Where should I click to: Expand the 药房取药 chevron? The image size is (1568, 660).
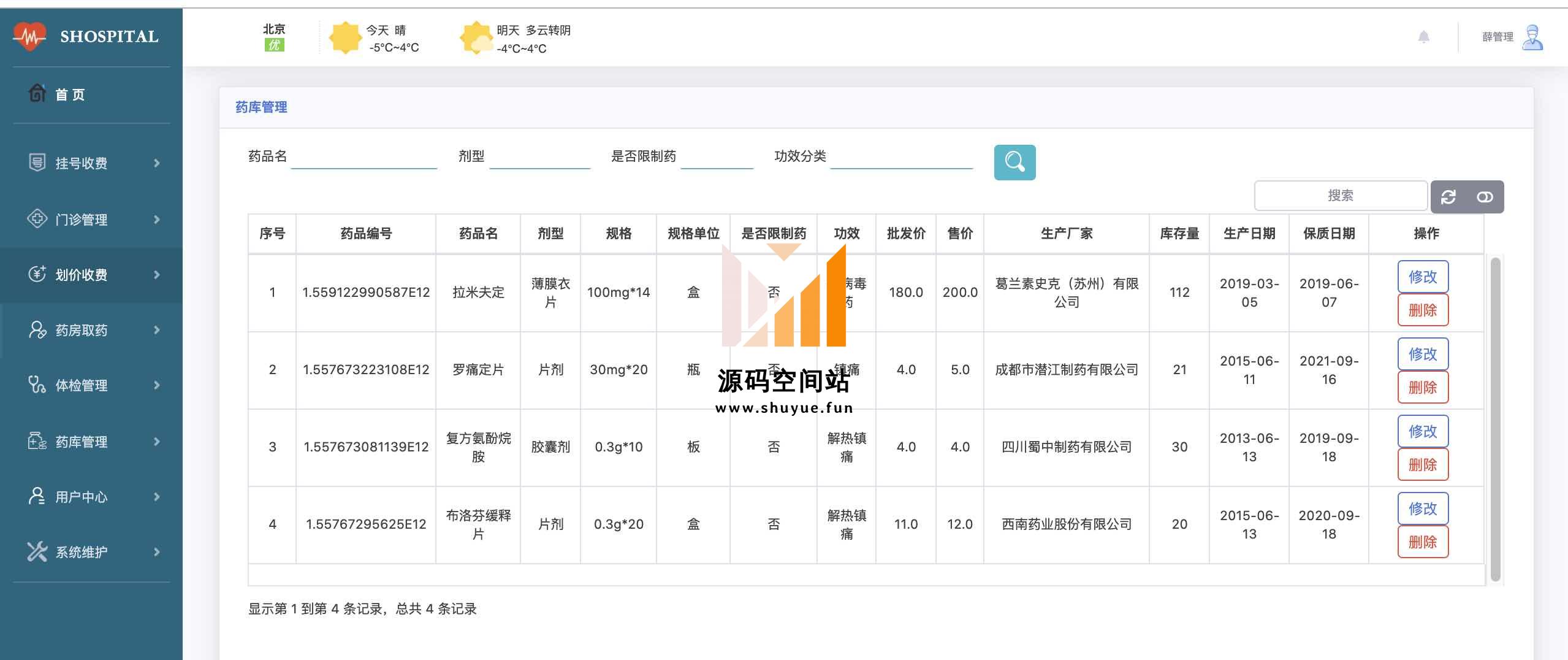157,330
